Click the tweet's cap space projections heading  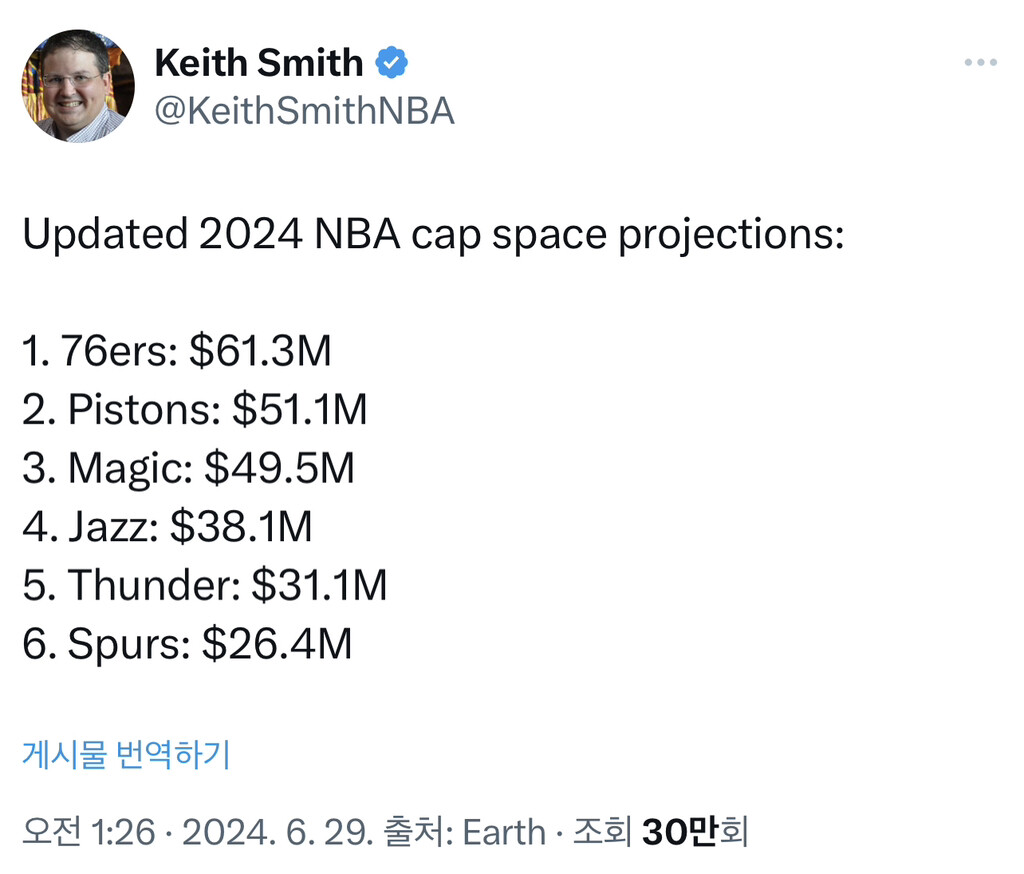click(433, 234)
